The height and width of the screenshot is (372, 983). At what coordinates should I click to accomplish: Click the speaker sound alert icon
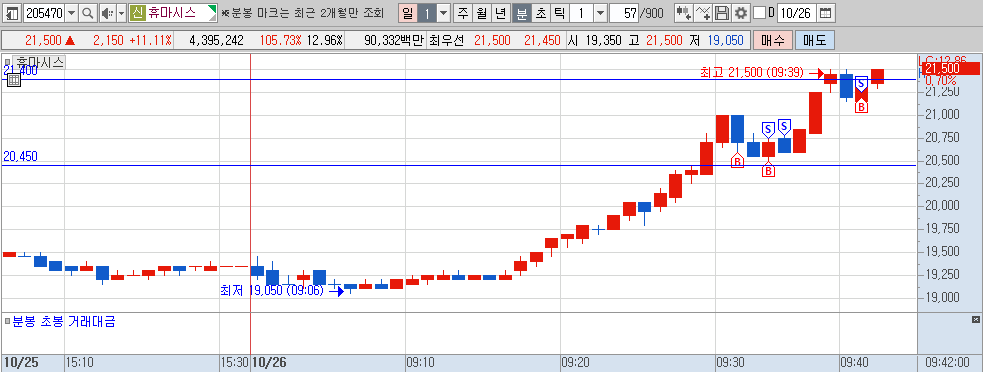pos(107,13)
